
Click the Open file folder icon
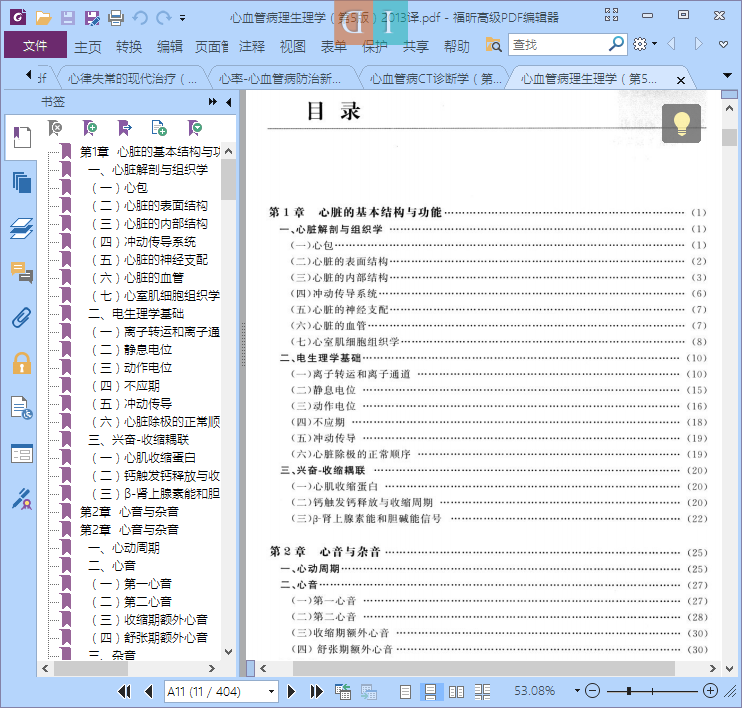click(43, 18)
